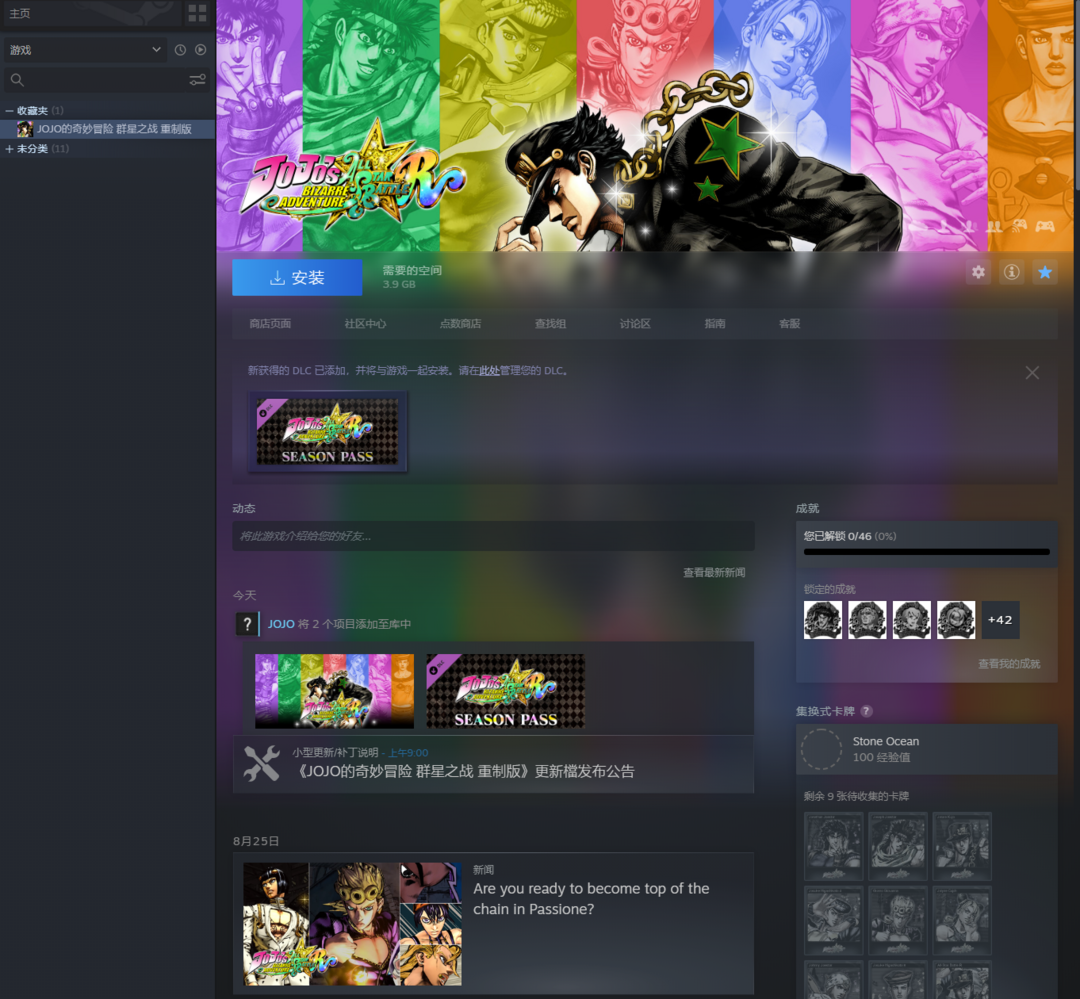Open the 点数商店 tab
The image size is (1080, 999).
pos(460,323)
